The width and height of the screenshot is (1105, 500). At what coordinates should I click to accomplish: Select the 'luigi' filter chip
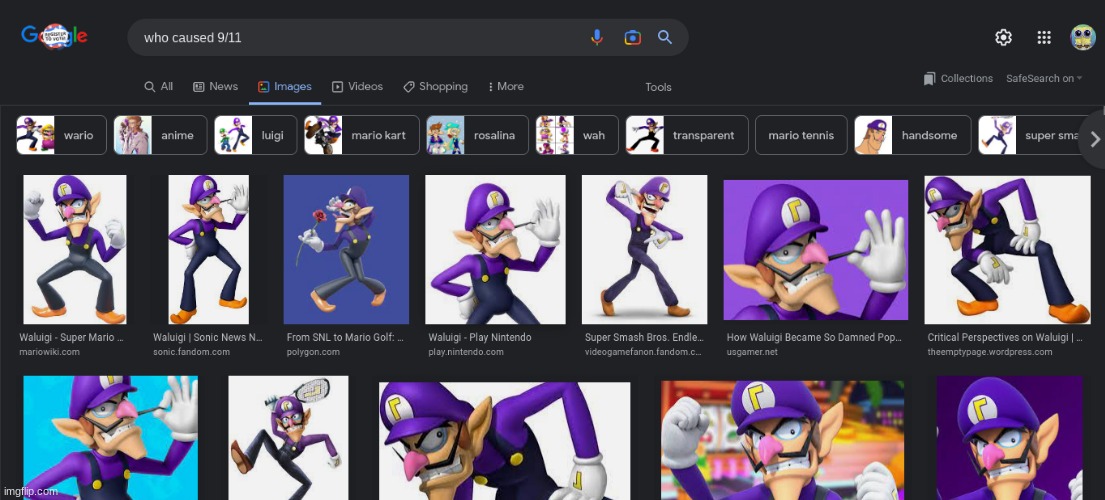tap(256, 135)
